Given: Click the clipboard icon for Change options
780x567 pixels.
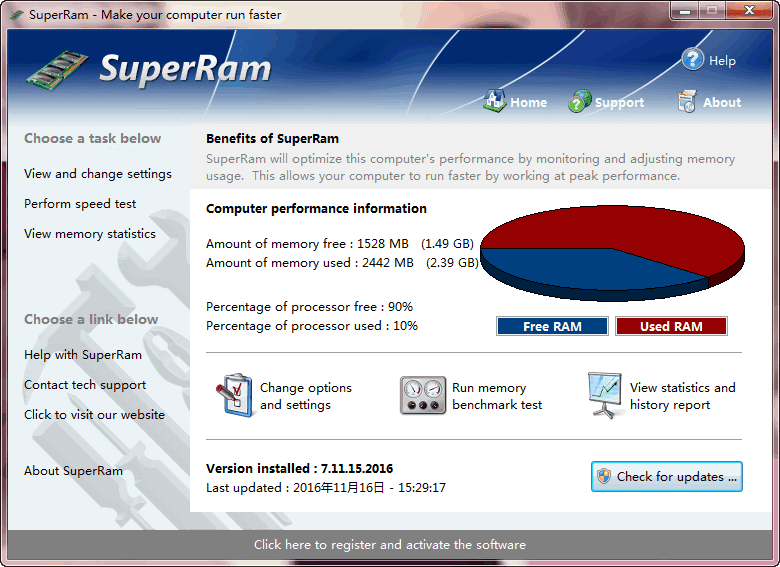Looking at the screenshot, I should (234, 395).
